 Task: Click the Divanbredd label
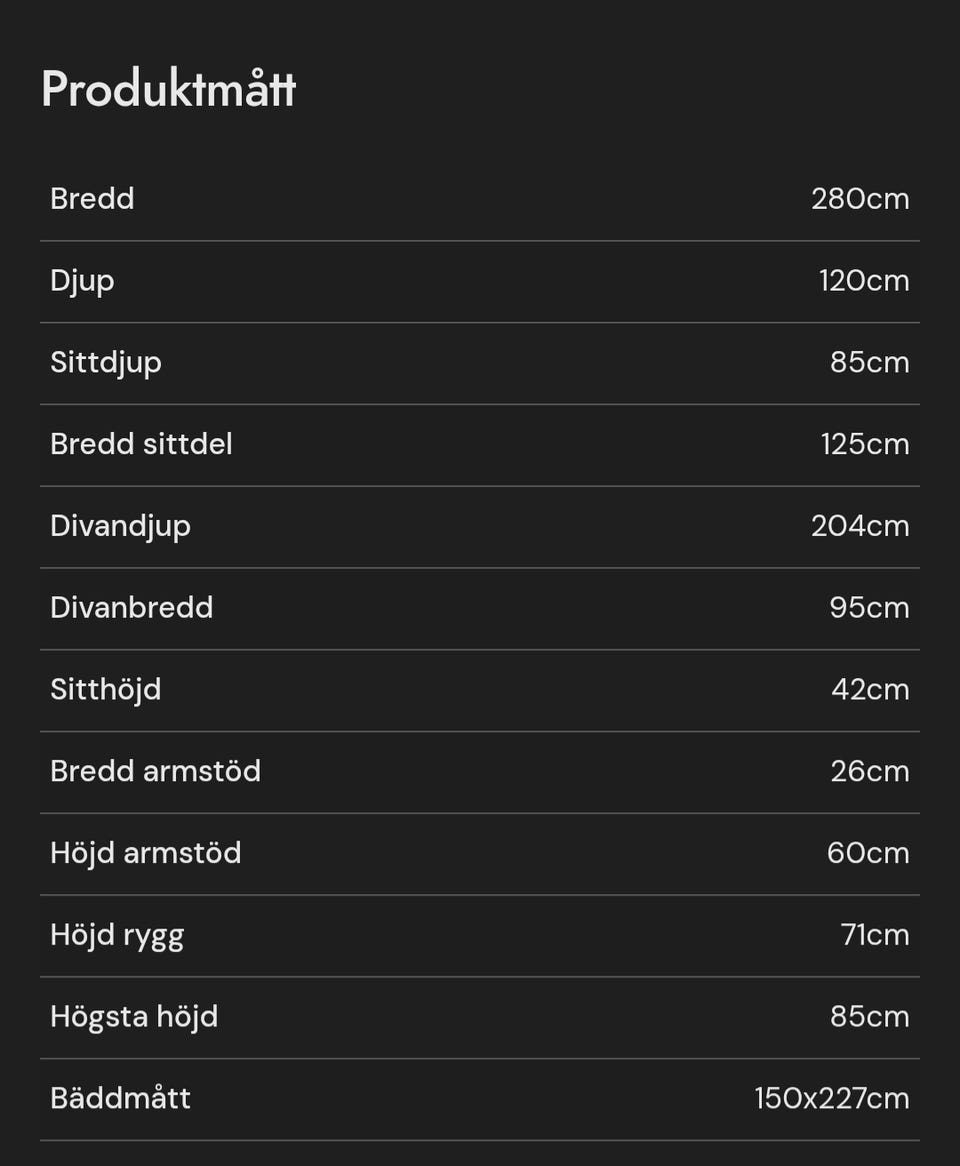pos(131,608)
